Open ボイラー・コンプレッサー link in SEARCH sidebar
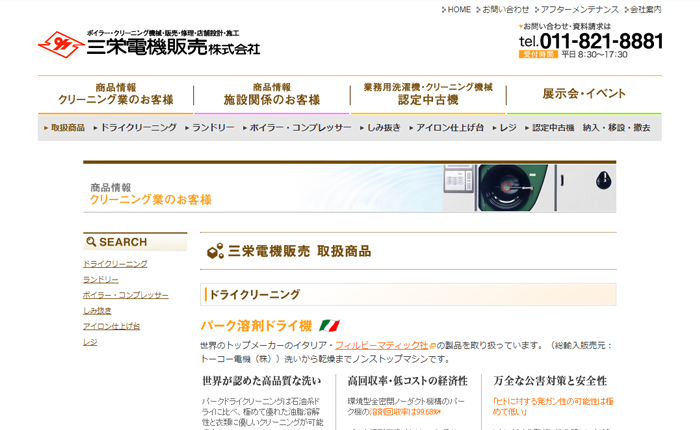Viewport: 700px width, 430px height. click(x=126, y=295)
